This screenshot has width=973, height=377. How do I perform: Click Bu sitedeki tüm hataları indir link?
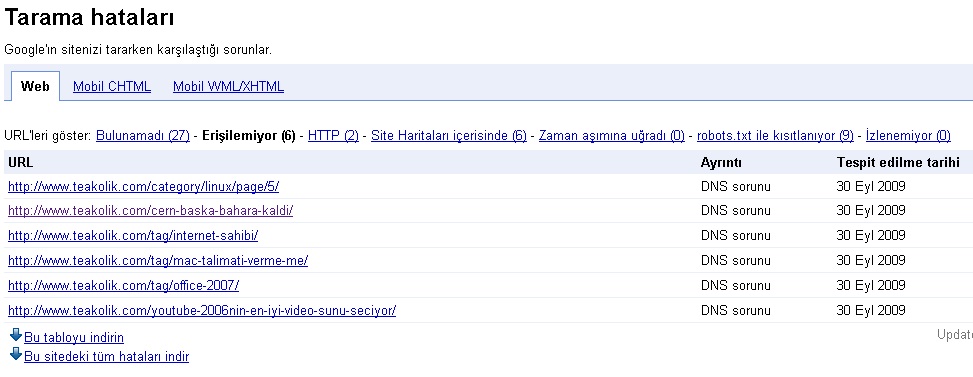click(x=107, y=357)
